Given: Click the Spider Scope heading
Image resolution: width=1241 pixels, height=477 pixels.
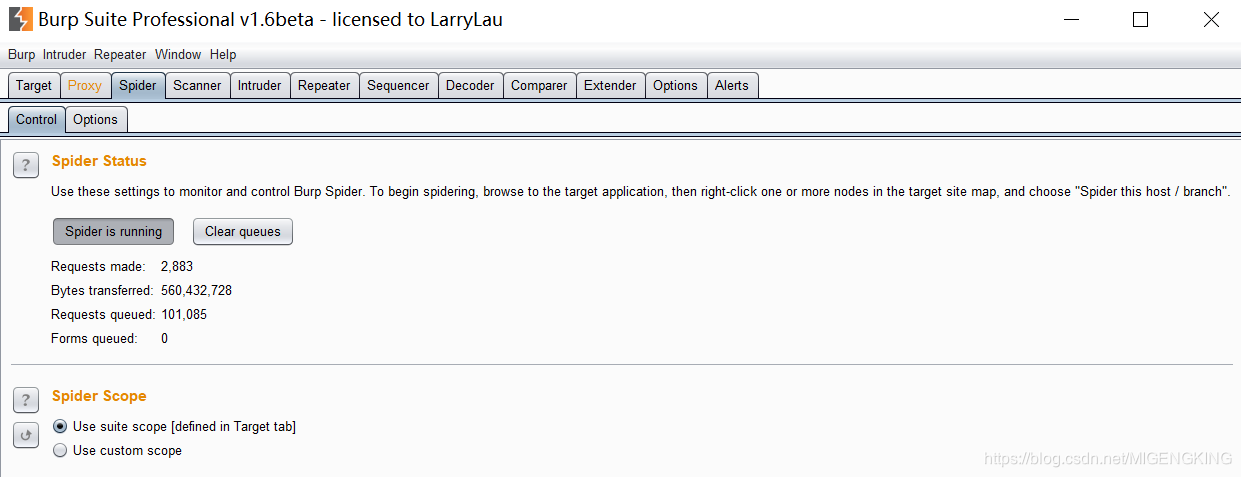Looking at the screenshot, I should coord(99,396).
